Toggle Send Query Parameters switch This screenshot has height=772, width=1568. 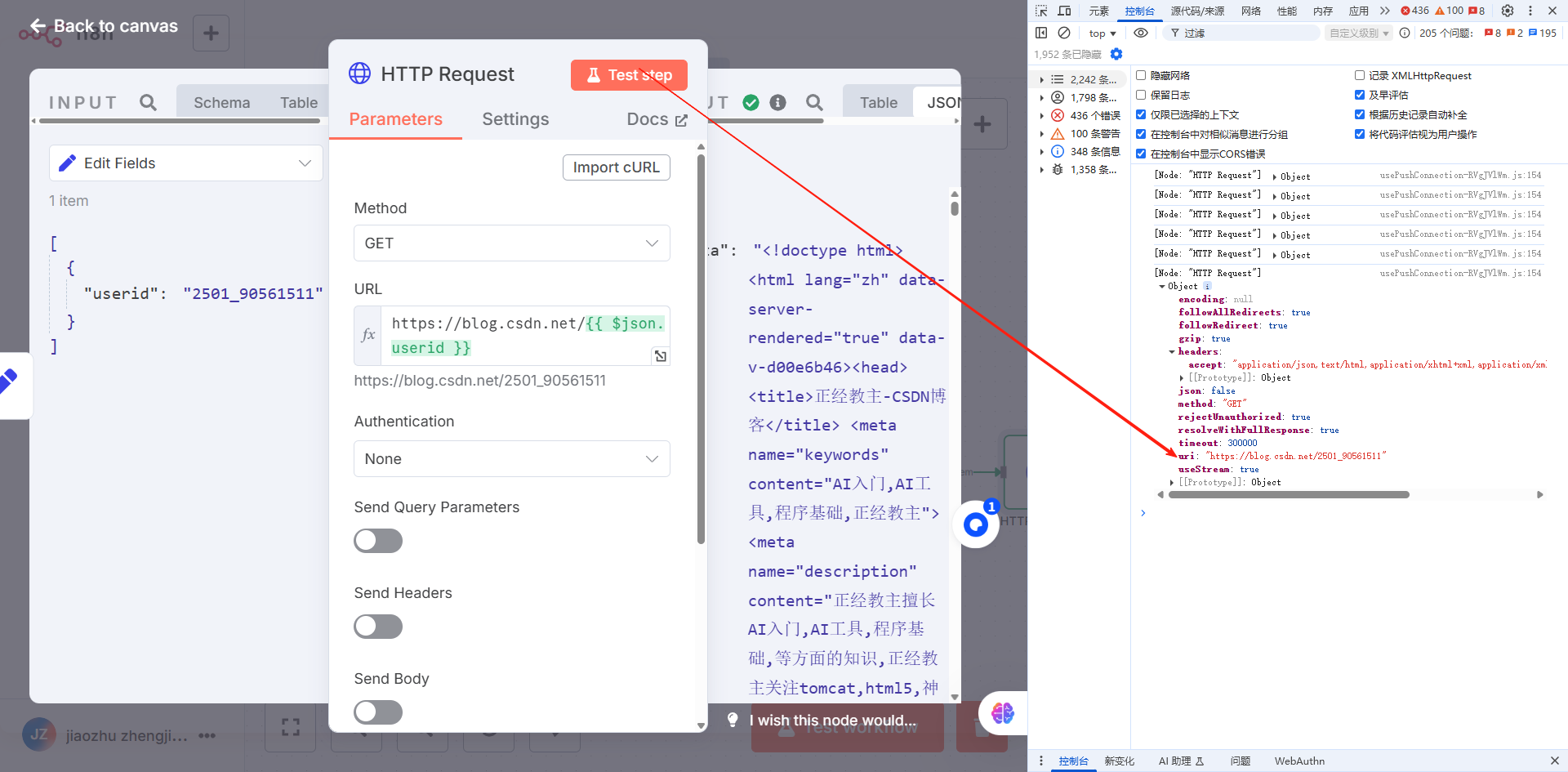coord(378,541)
